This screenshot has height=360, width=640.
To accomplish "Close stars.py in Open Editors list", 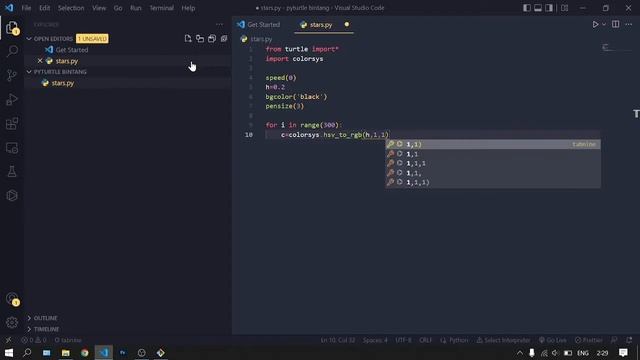I will point(40,61).
